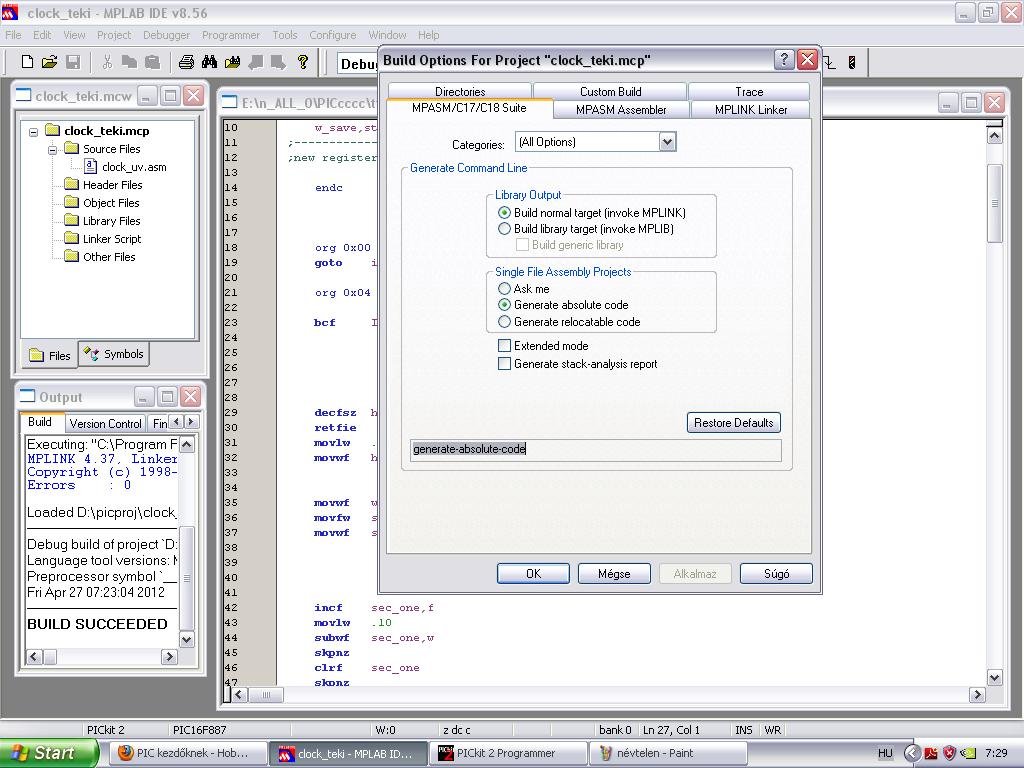Open the Debugger menu
Viewport: 1024px width, 768px height.
(166, 35)
